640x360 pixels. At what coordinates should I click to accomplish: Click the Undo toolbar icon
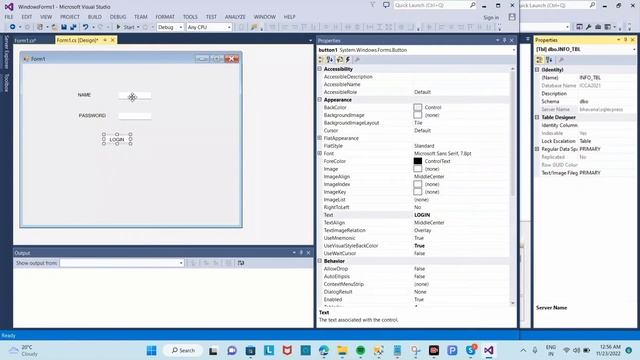click(x=85, y=27)
